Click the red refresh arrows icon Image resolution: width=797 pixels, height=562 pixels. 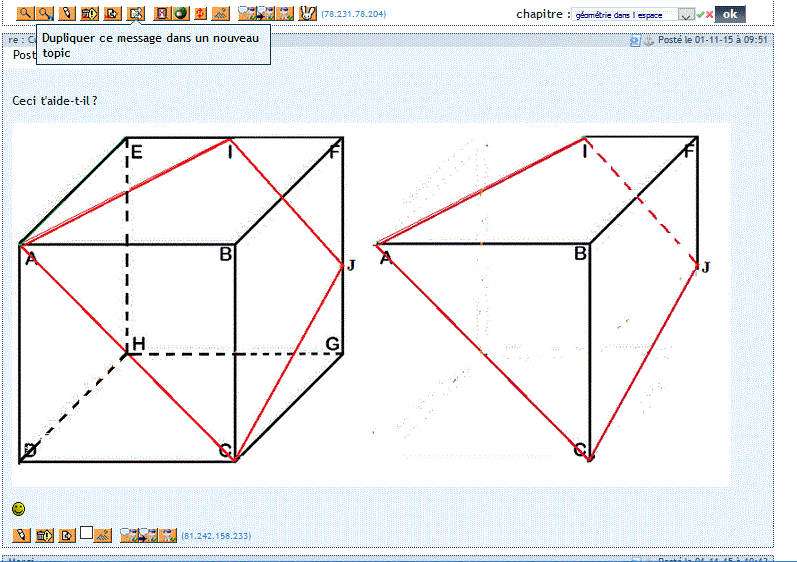pos(201,14)
